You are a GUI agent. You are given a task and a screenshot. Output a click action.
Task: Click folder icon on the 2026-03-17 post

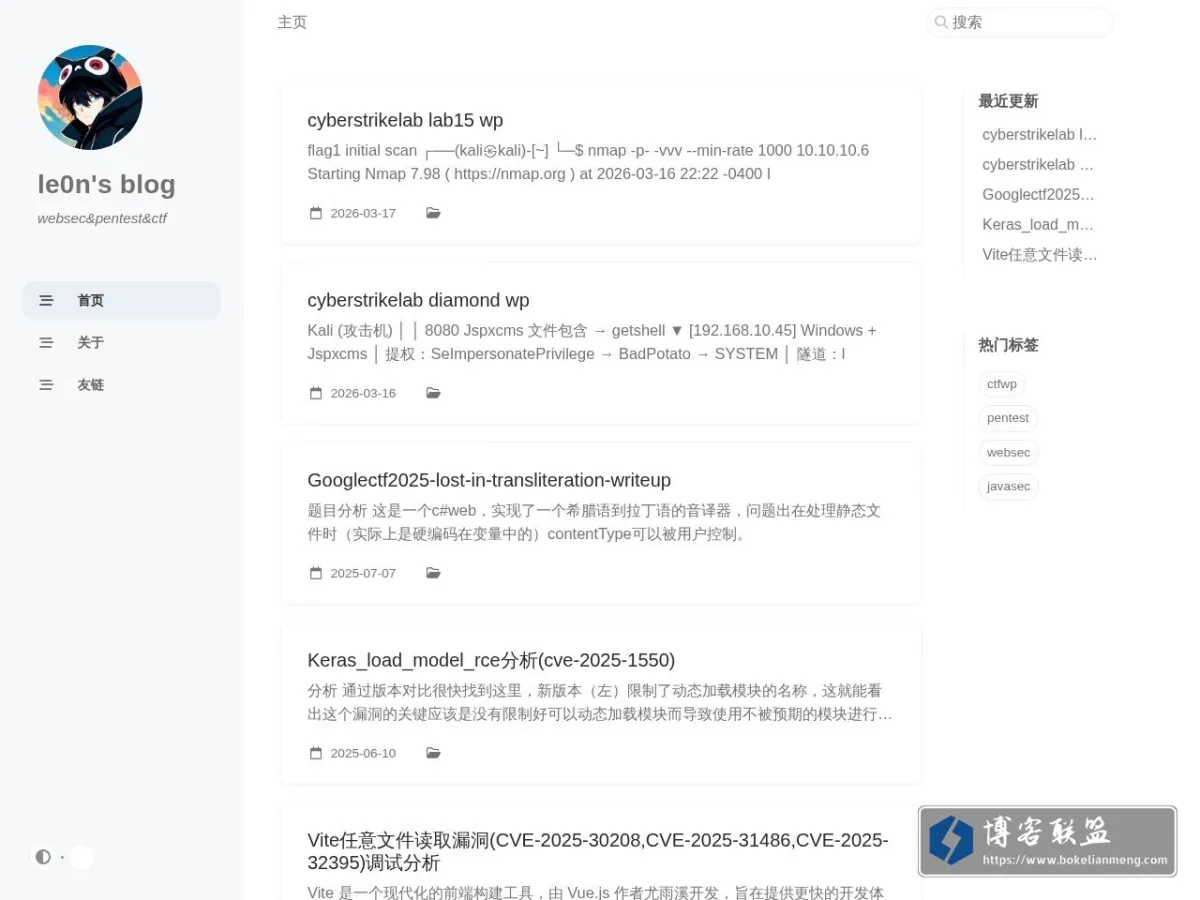tap(433, 213)
